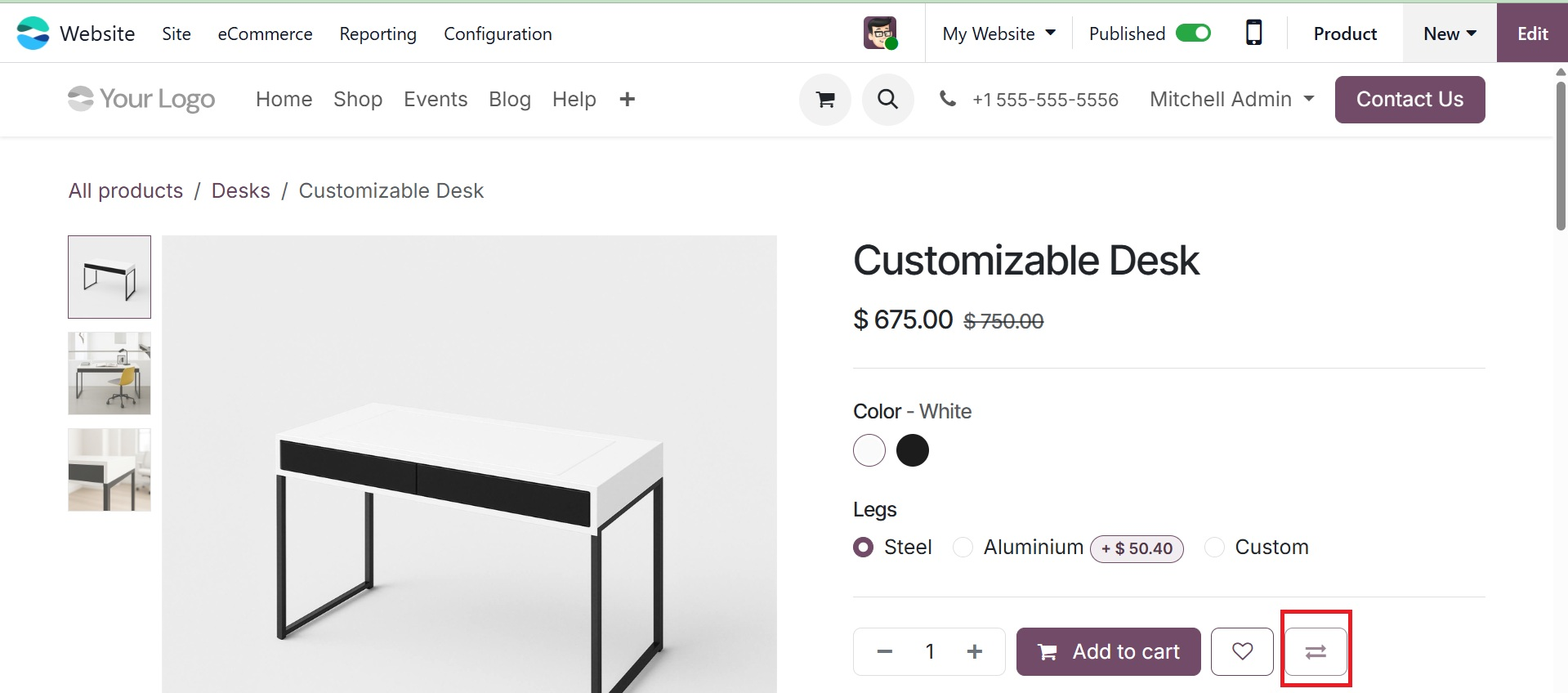Open the Configuration menu
Image resolution: width=1568 pixels, height=693 pixels.
coord(498,34)
